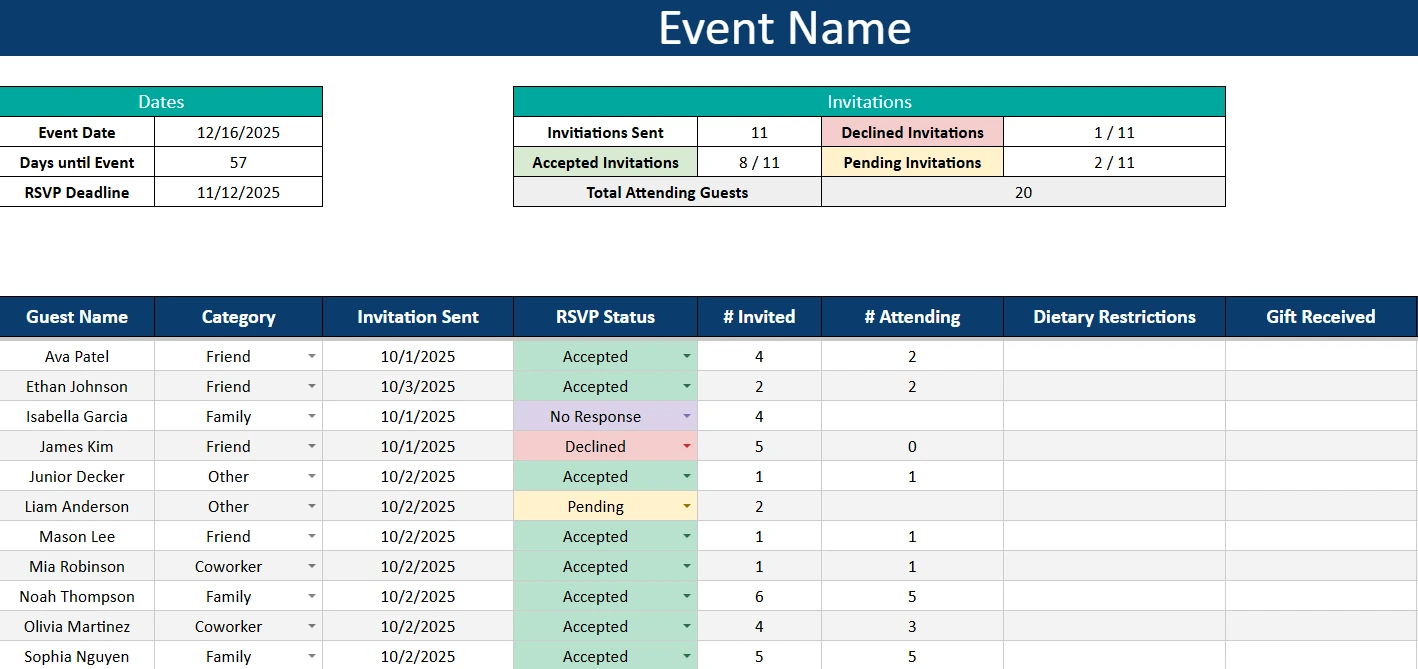Open Category dropdown for Noah Thompson
The image size is (1418, 669).
click(311, 597)
